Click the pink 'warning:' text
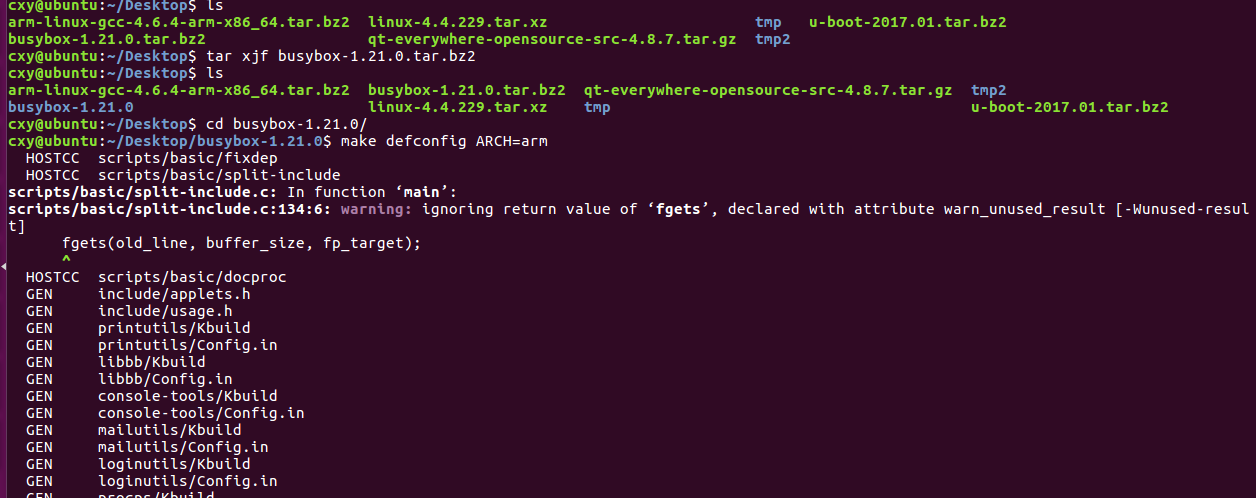The width and height of the screenshot is (1256, 498). coord(376,209)
